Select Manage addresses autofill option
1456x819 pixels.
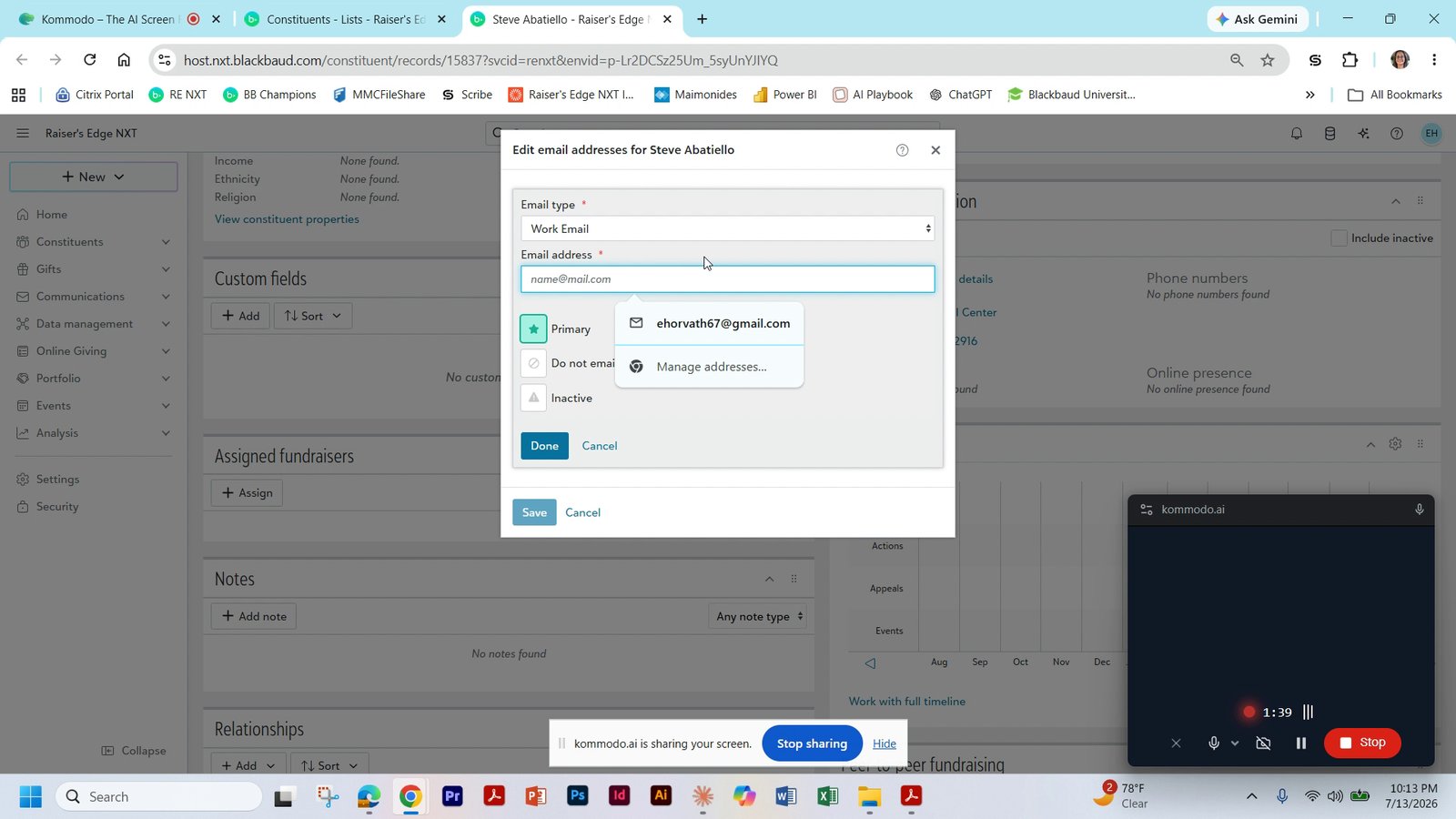pos(710,367)
